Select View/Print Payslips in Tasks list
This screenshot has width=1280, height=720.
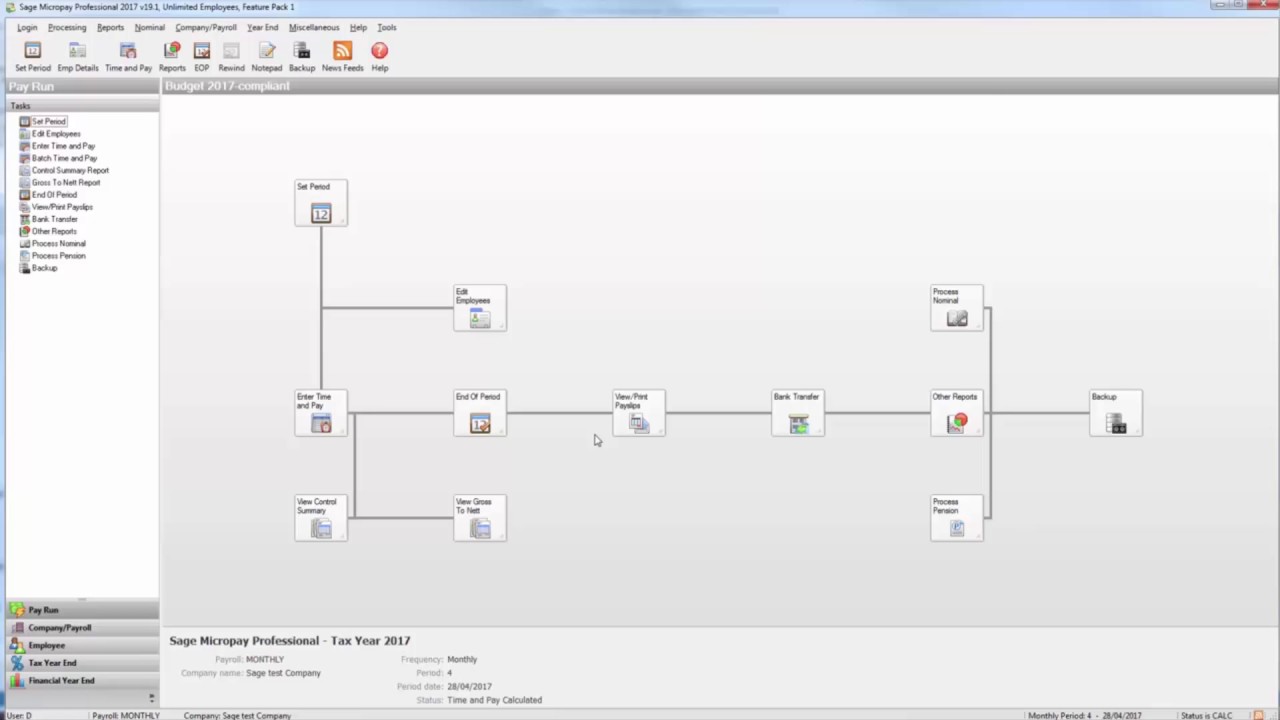point(56,207)
